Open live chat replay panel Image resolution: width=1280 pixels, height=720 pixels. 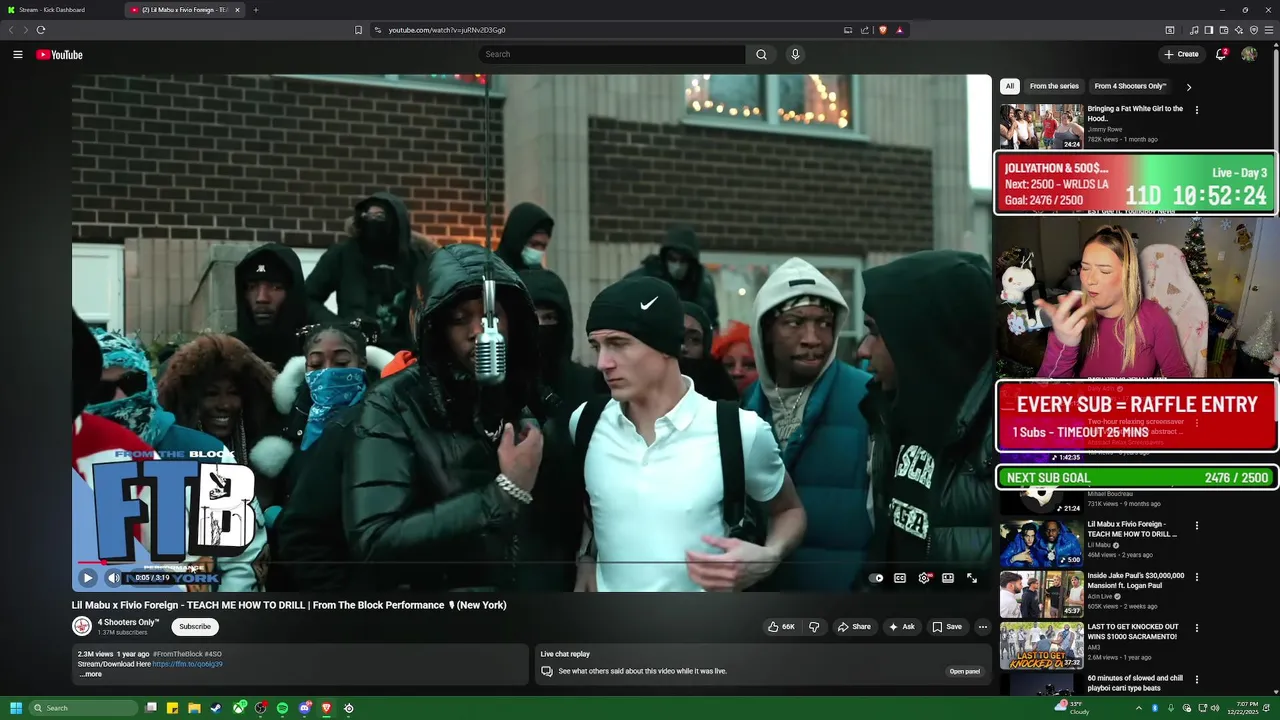(965, 671)
